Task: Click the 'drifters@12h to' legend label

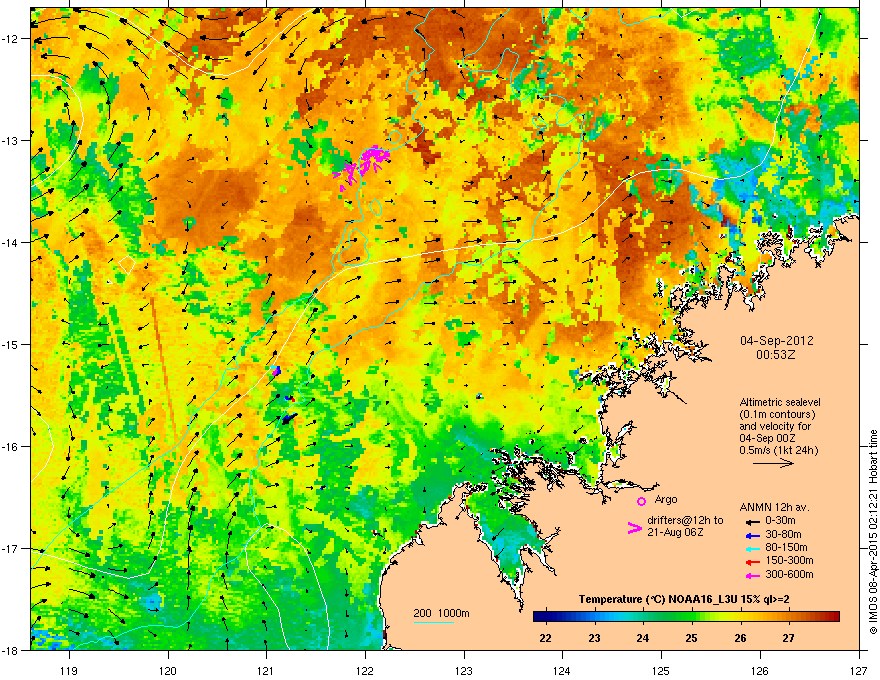Action: pyautogui.click(x=685, y=521)
